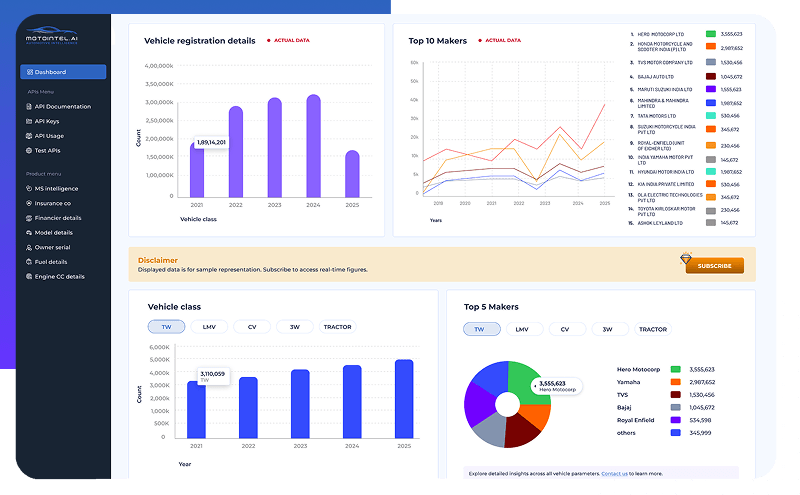Screen dimensions: 800x495
Task: Click the Insurance co sidebar icon
Action: (29, 203)
